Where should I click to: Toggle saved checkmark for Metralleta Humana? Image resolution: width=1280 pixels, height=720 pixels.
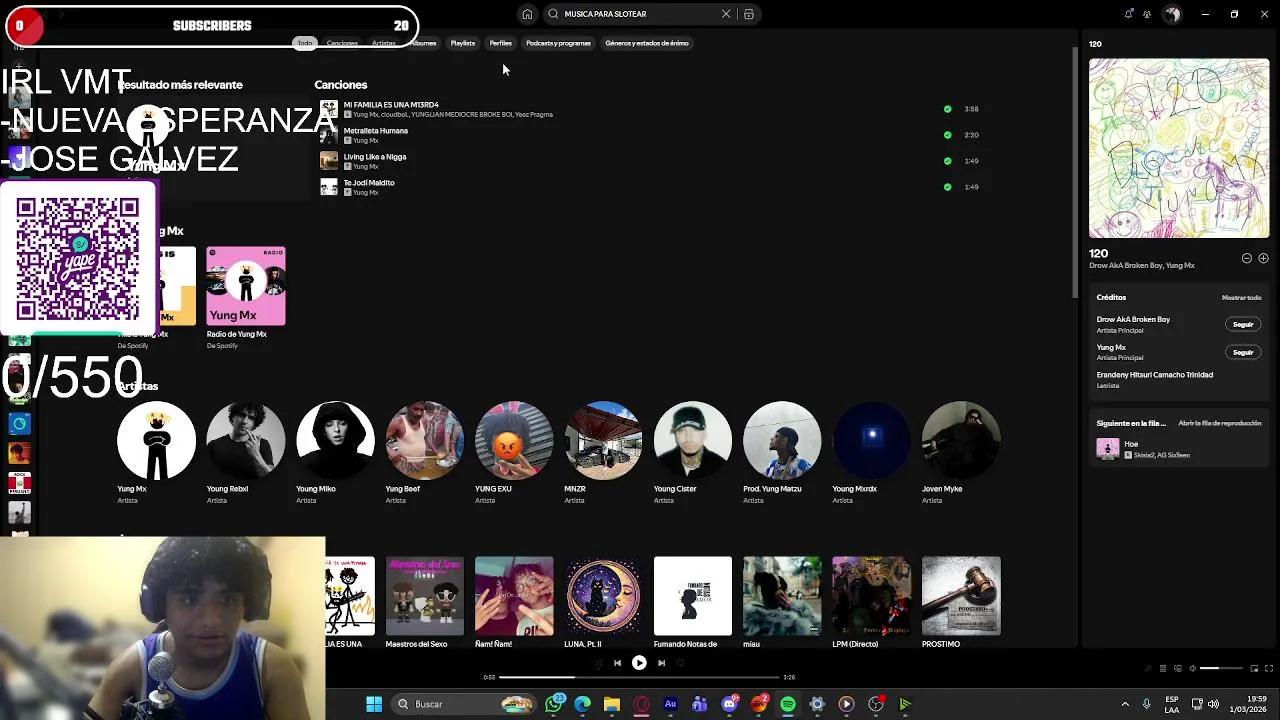pyautogui.click(x=947, y=135)
